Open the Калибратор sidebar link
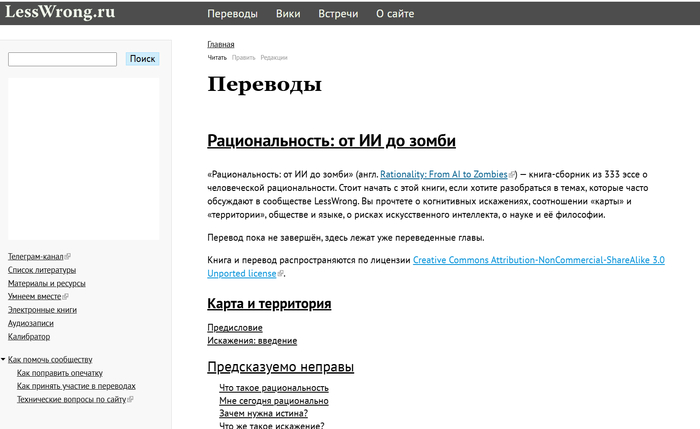Viewport: 700px width, 429px height. 29,337
